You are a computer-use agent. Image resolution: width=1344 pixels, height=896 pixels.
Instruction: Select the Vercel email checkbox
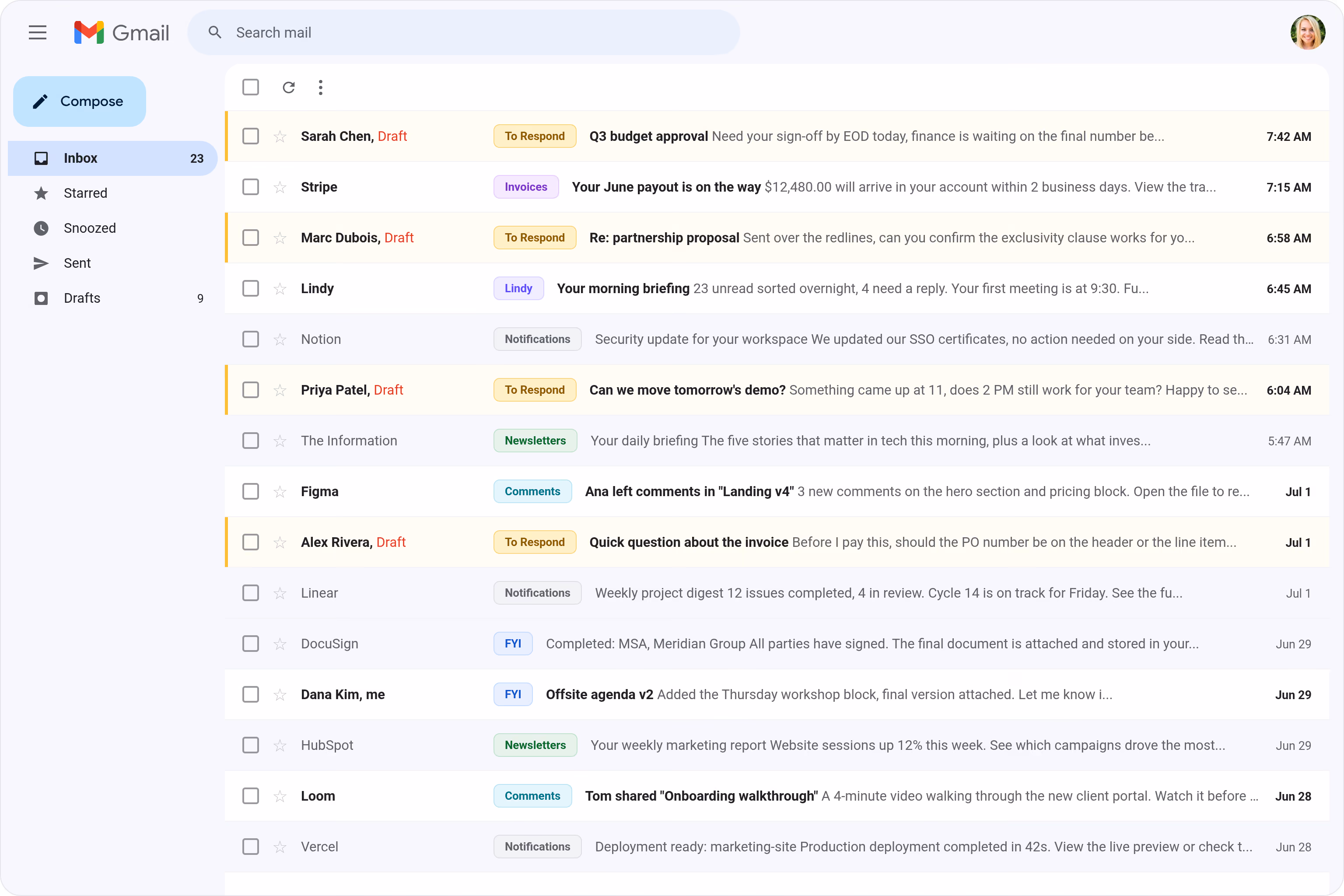pos(250,847)
